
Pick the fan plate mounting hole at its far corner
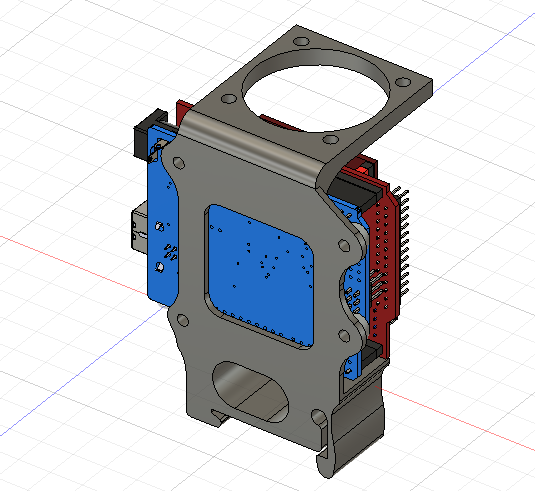click(x=301, y=41)
